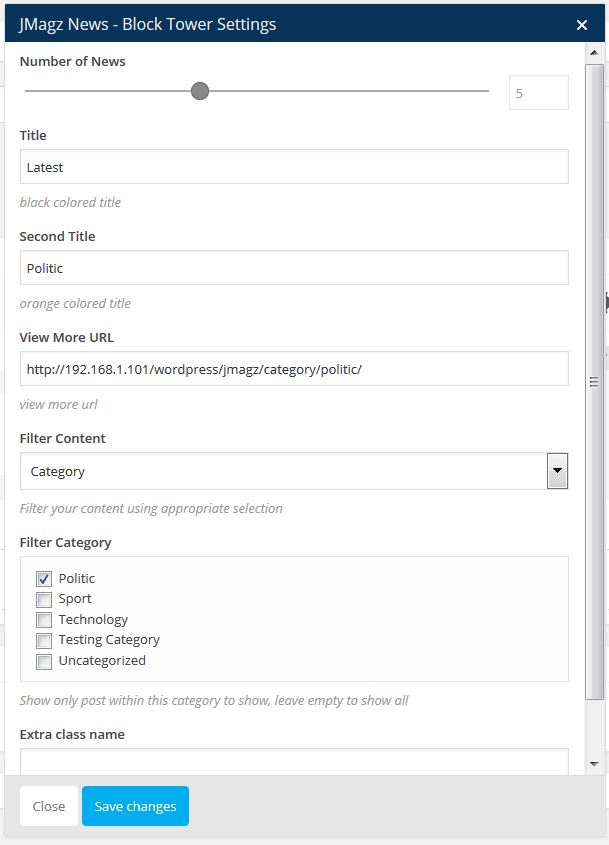Screen dimensions: 609x845
Task: Close the Block Tower Settings dialog
Action: coord(582,25)
